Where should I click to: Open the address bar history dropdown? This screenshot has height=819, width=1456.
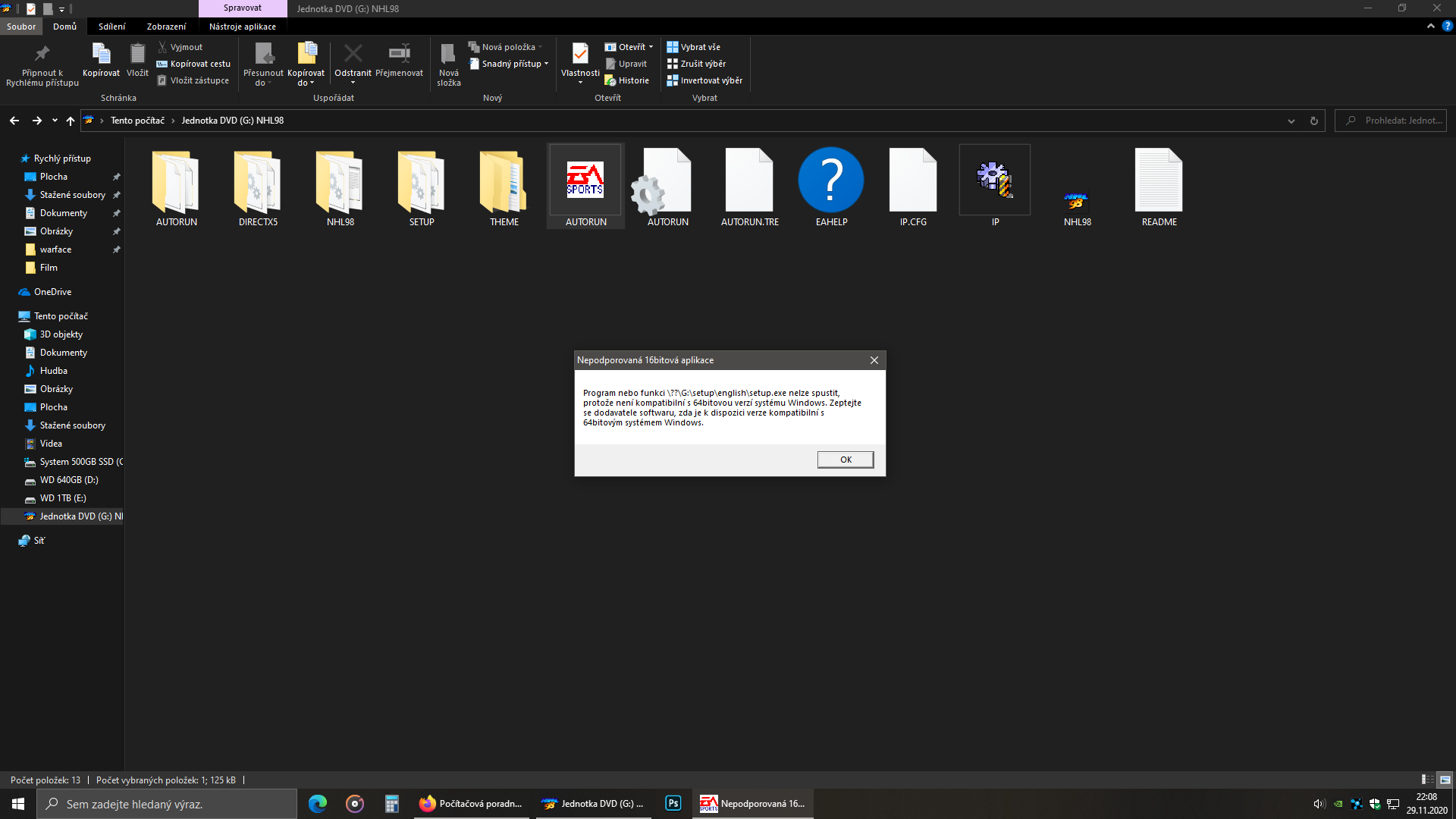[x=1291, y=121]
